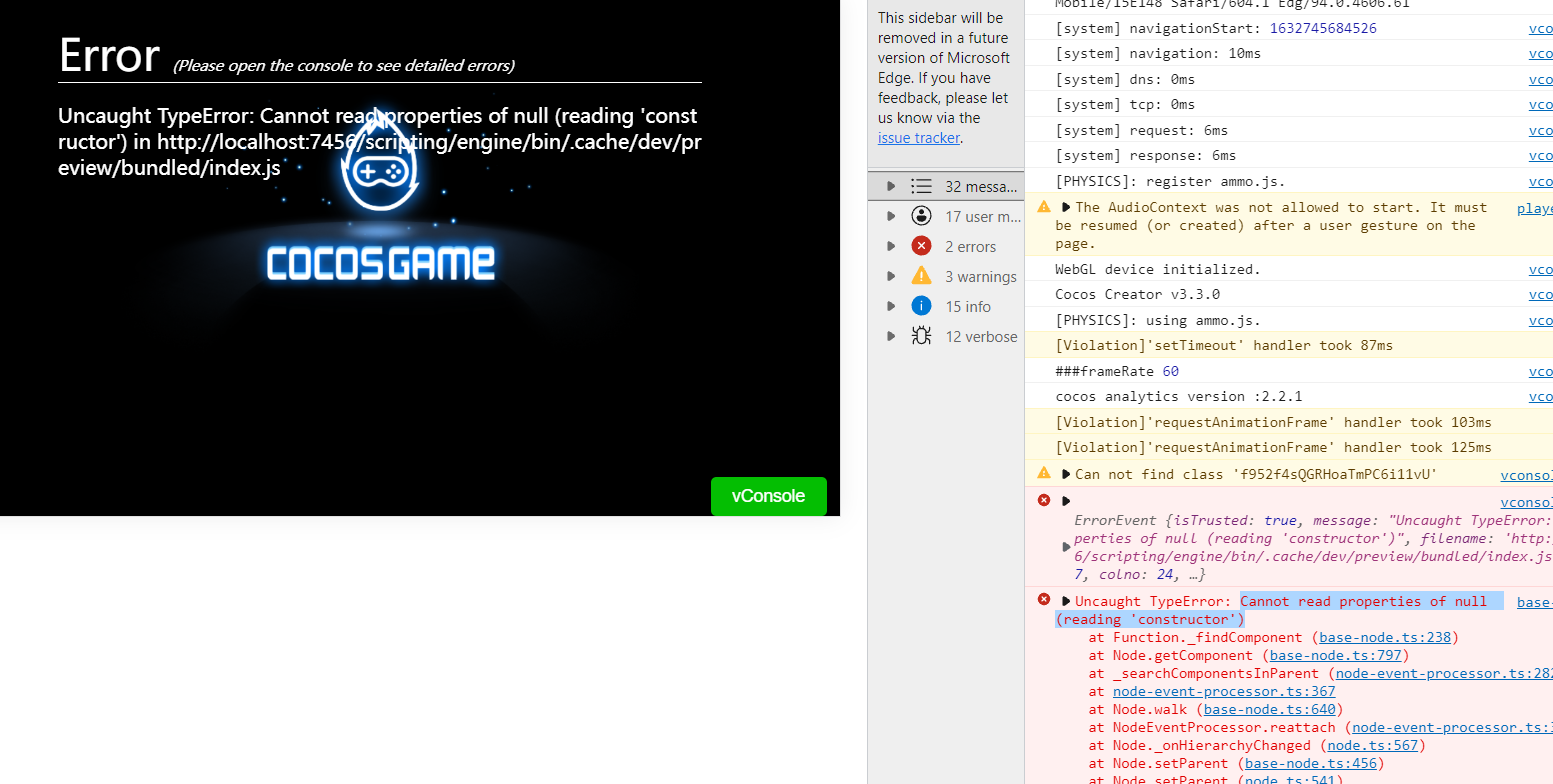
Task: Open the issue tracker link
Action: 918,138
